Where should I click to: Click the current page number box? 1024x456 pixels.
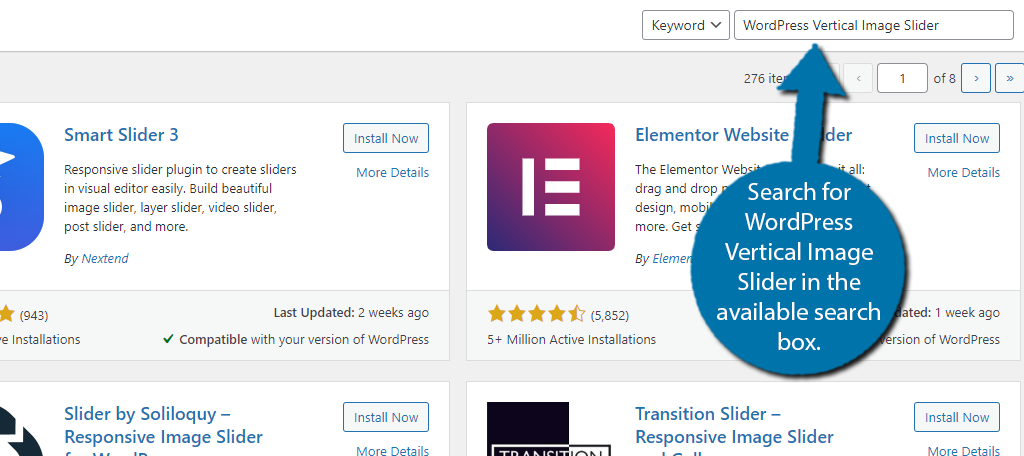pyautogui.click(x=903, y=78)
